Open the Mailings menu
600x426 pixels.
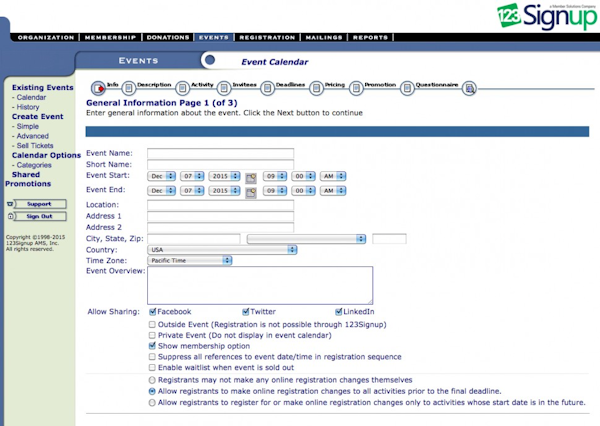click(324, 38)
